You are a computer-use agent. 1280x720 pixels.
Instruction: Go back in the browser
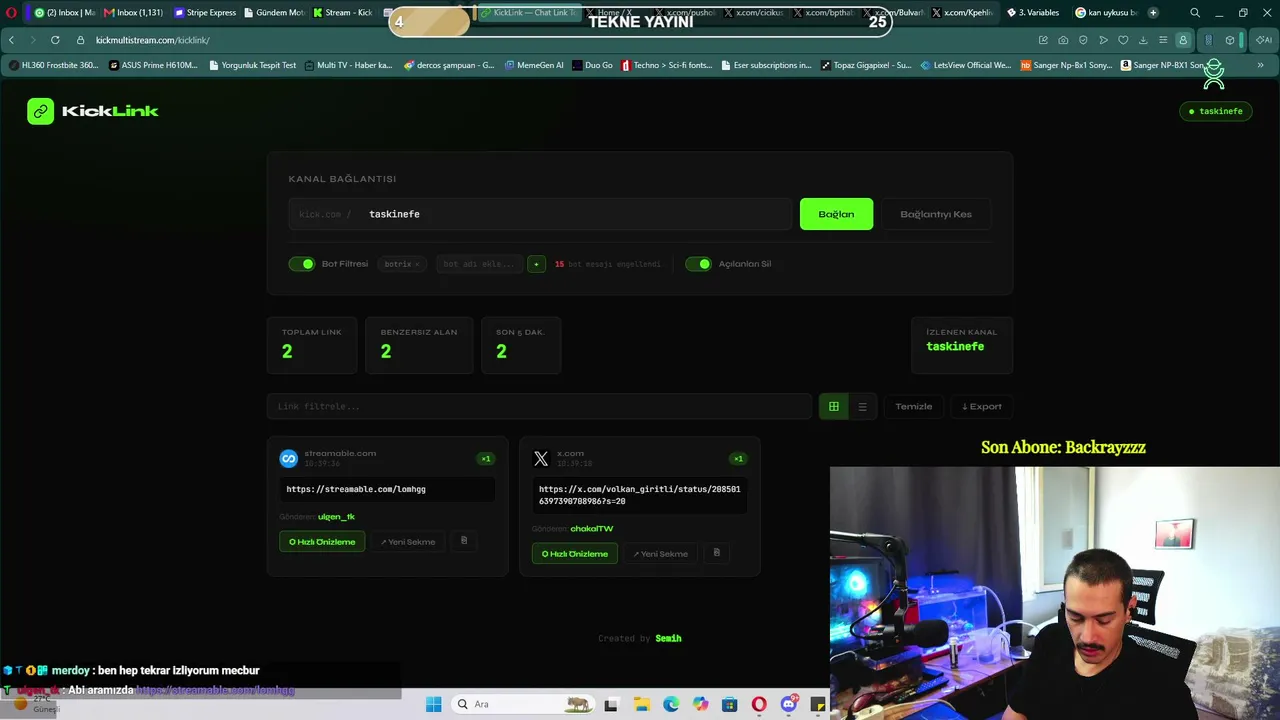(x=11, y=40)
